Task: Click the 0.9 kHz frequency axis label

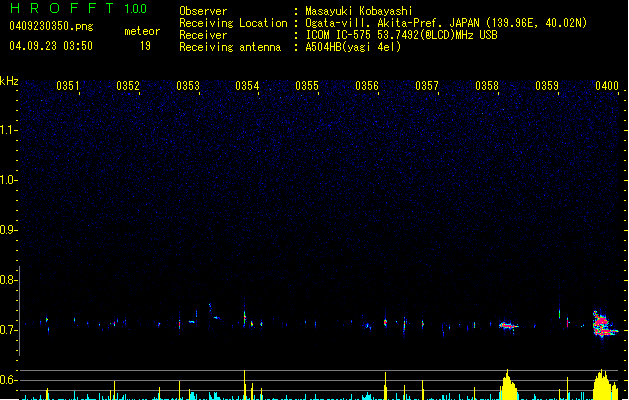Action: tap(8, 230)
